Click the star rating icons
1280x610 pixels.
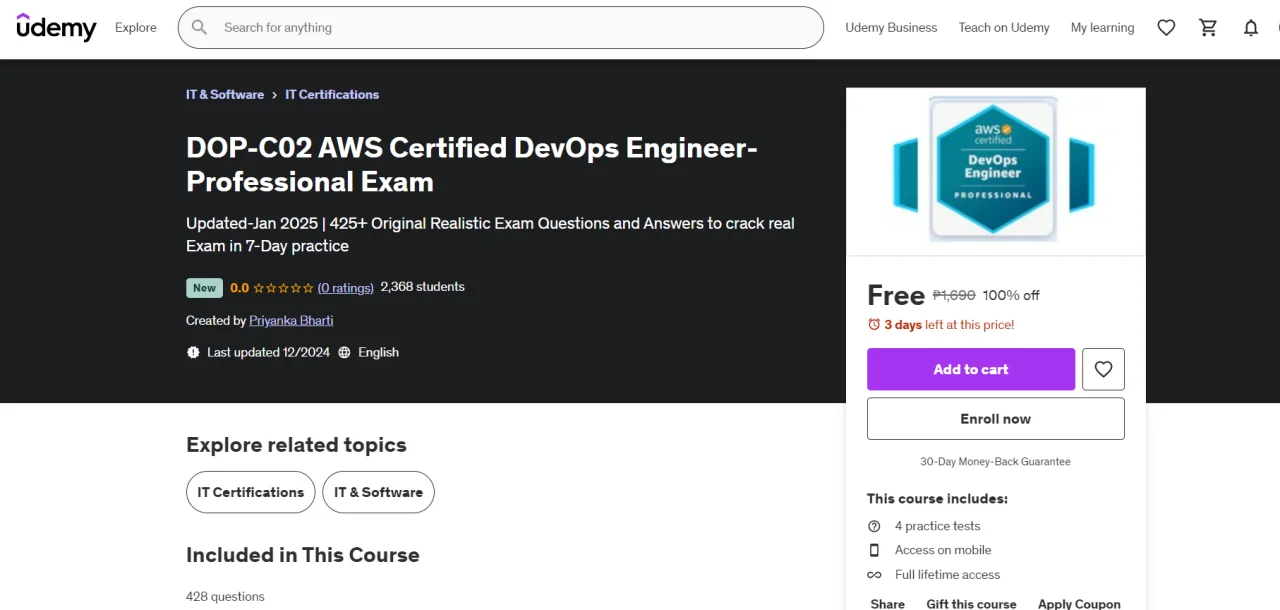coord(283,288)
